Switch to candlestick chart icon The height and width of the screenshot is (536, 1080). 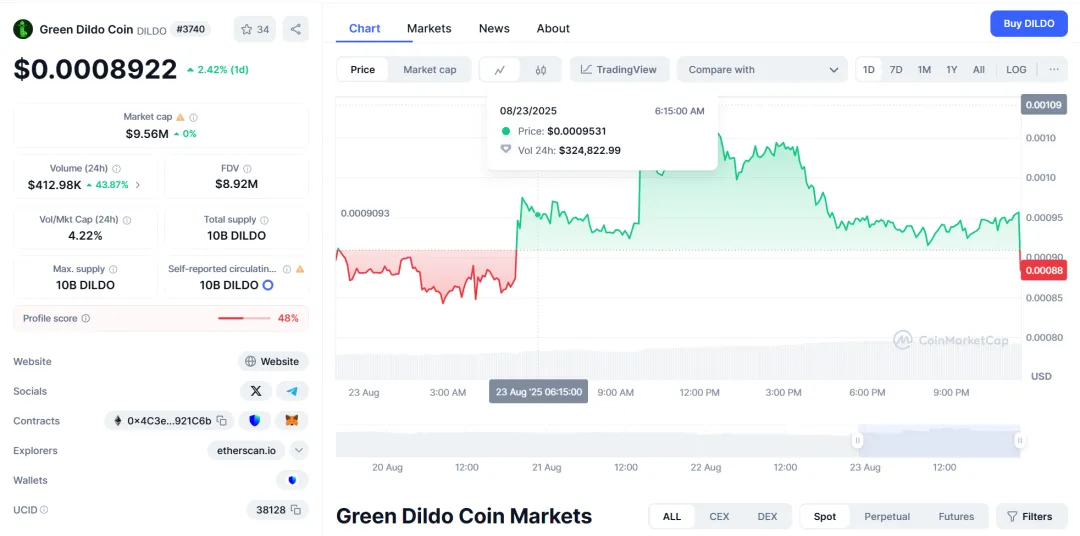pos(541,70)
